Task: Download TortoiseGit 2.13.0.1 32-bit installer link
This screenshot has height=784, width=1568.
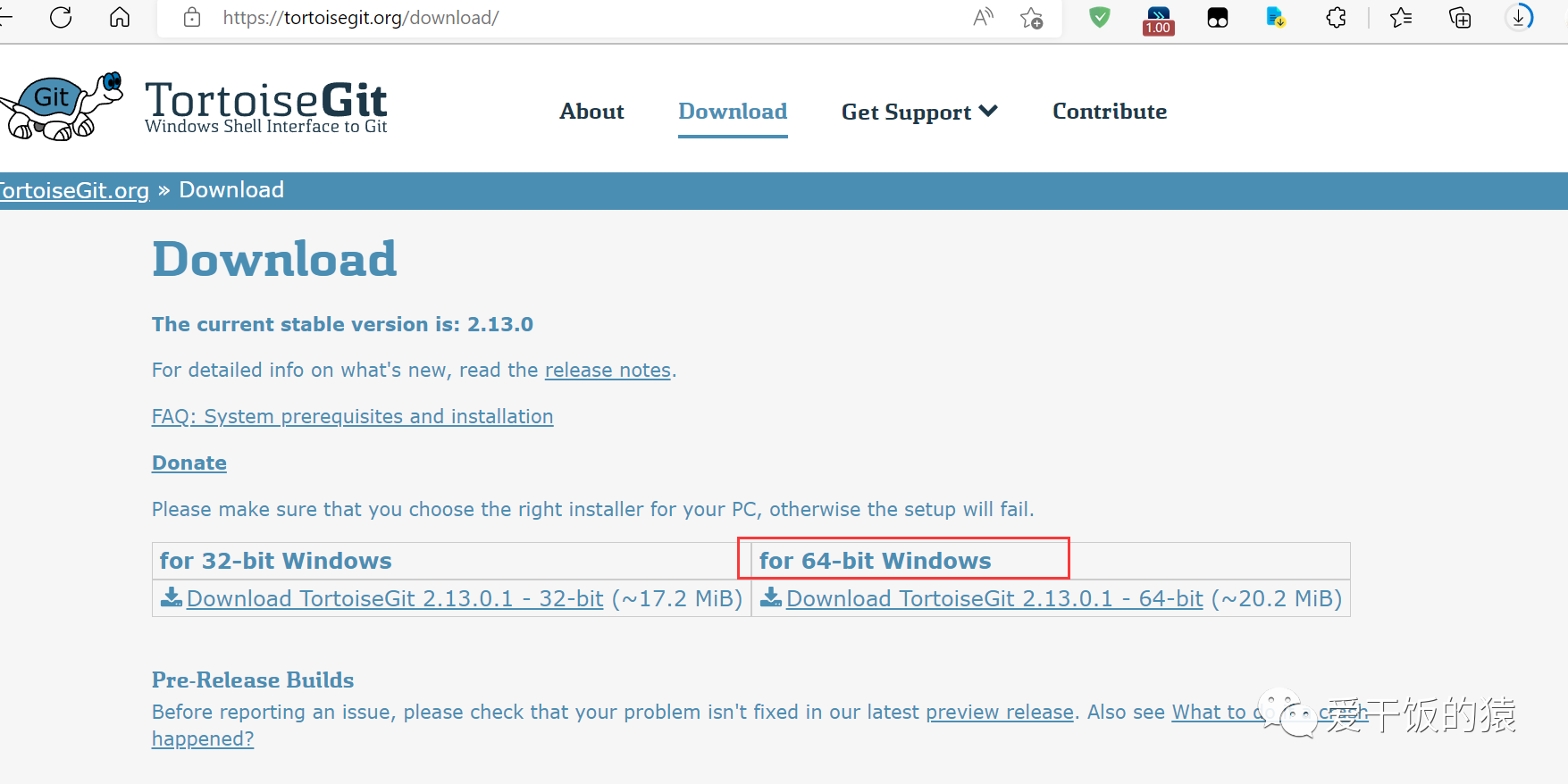Action: (395, 598)
